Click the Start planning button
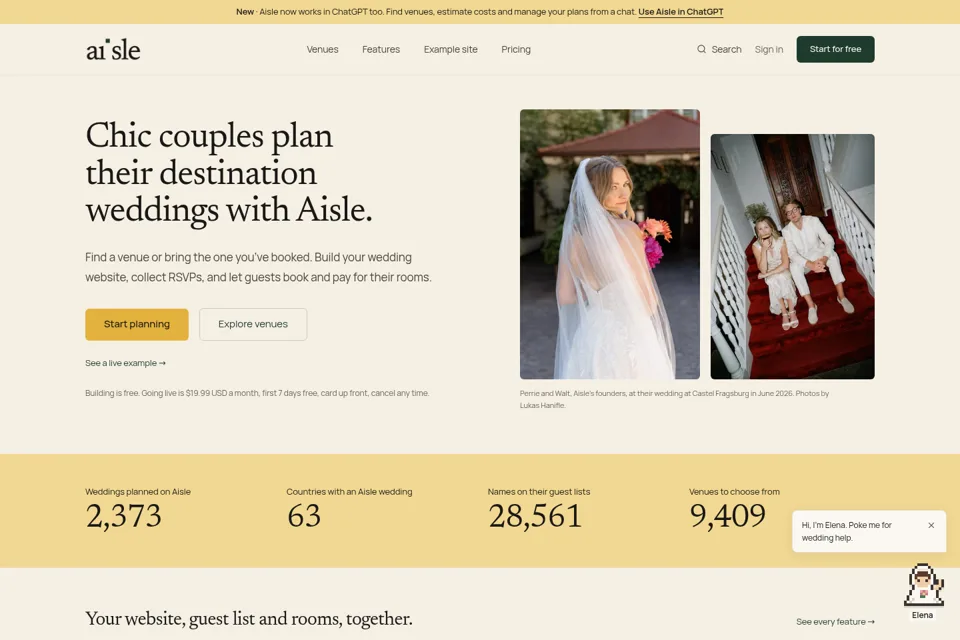 pos(137,324)
